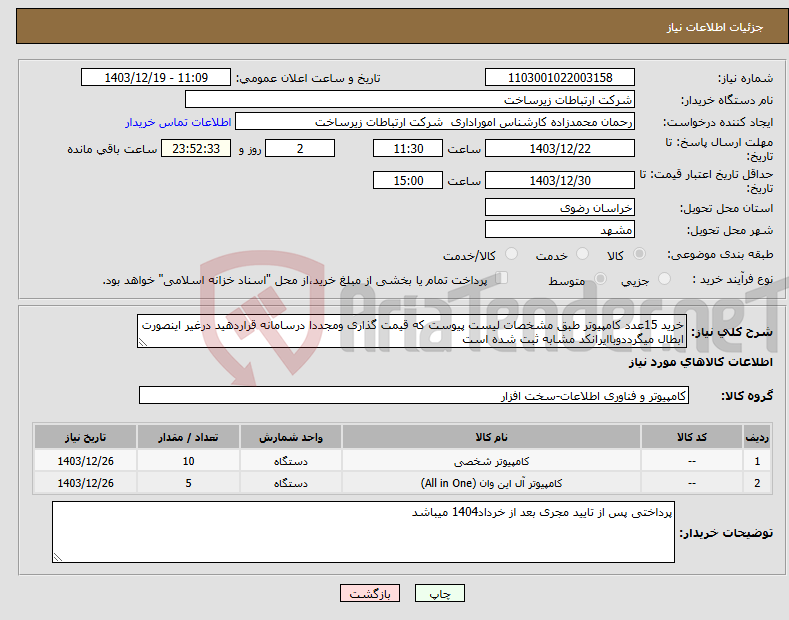Select the خدمت radio button

(582, 254)
